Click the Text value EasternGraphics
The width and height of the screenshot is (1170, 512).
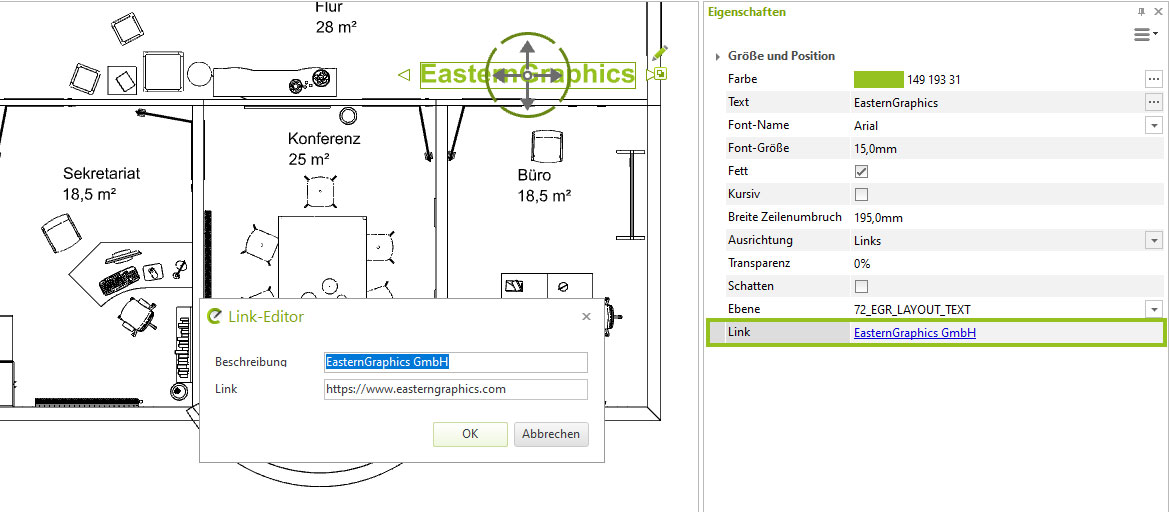pos(895,103)
